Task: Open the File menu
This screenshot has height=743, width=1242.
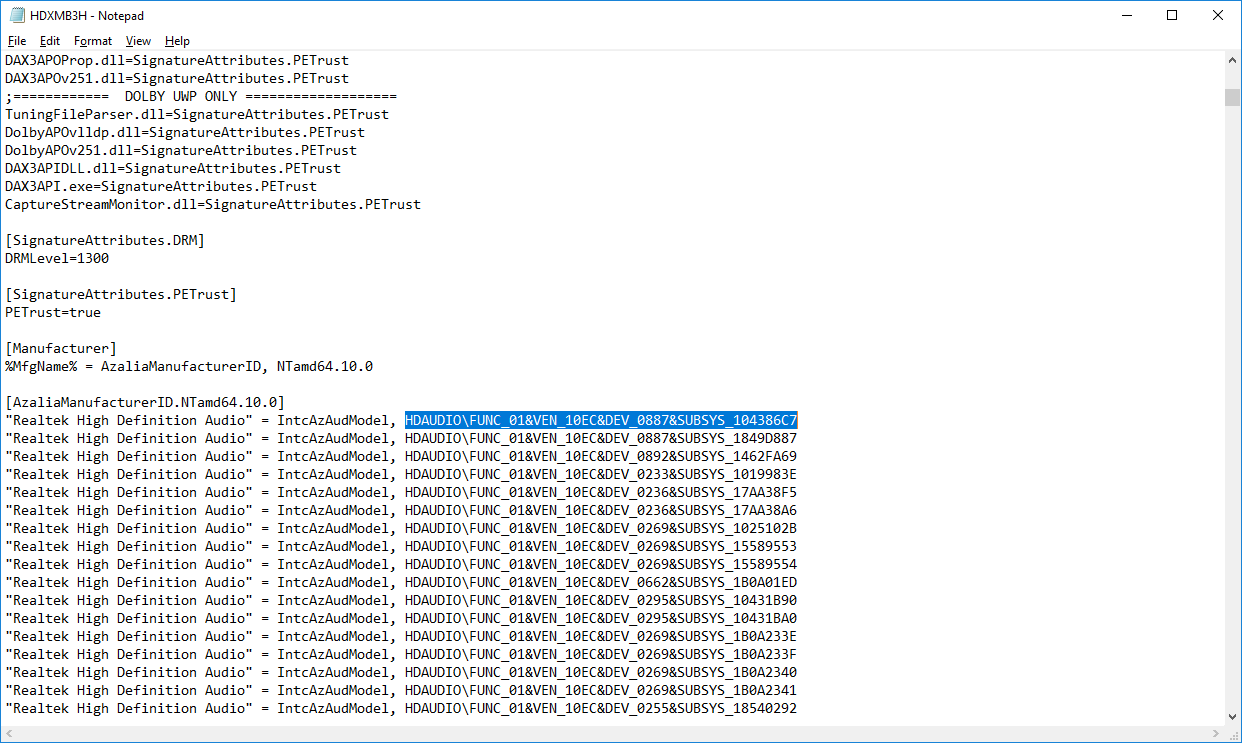Action: pos(17,41)
